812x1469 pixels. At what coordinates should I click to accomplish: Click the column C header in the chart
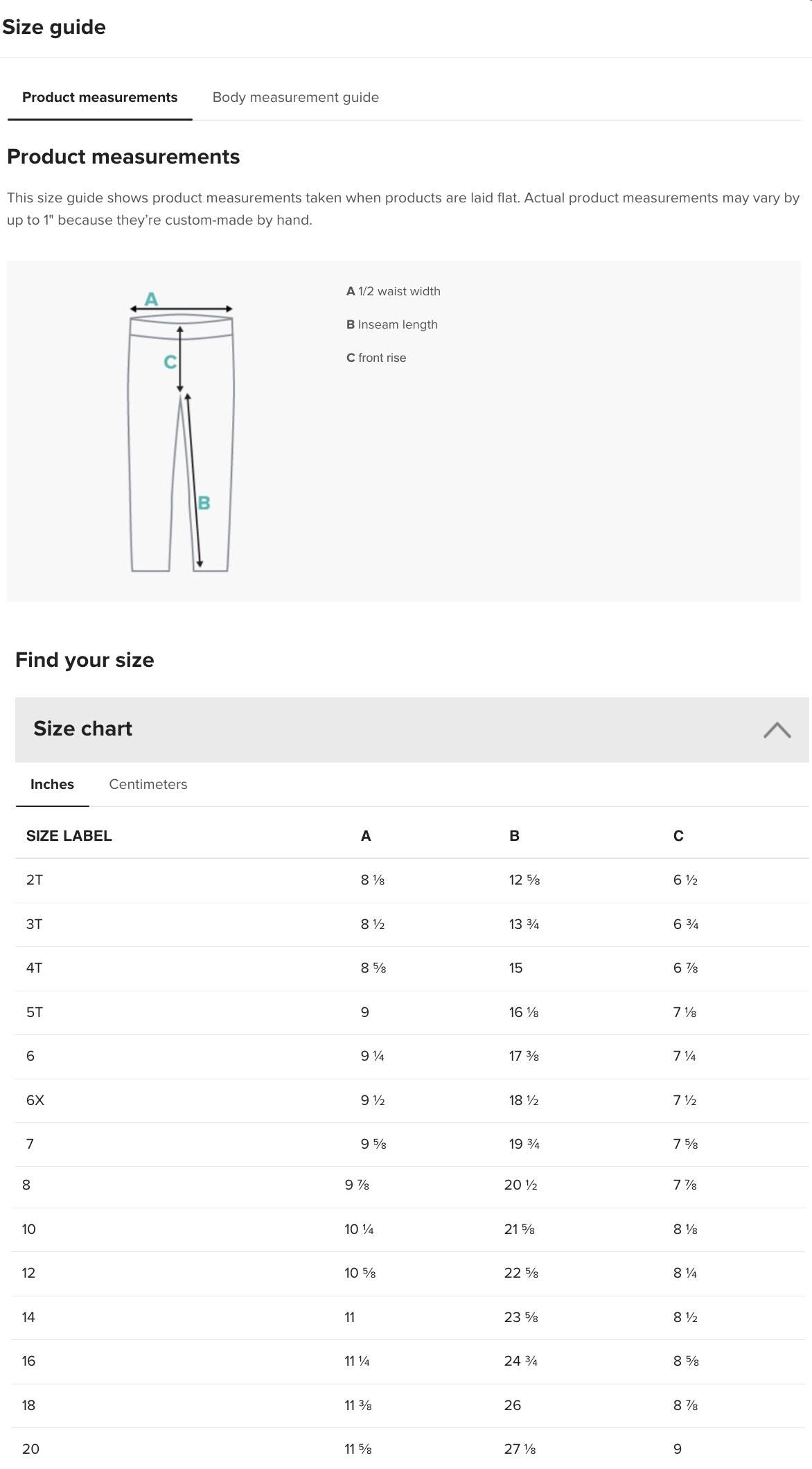(x=678, y=835)
